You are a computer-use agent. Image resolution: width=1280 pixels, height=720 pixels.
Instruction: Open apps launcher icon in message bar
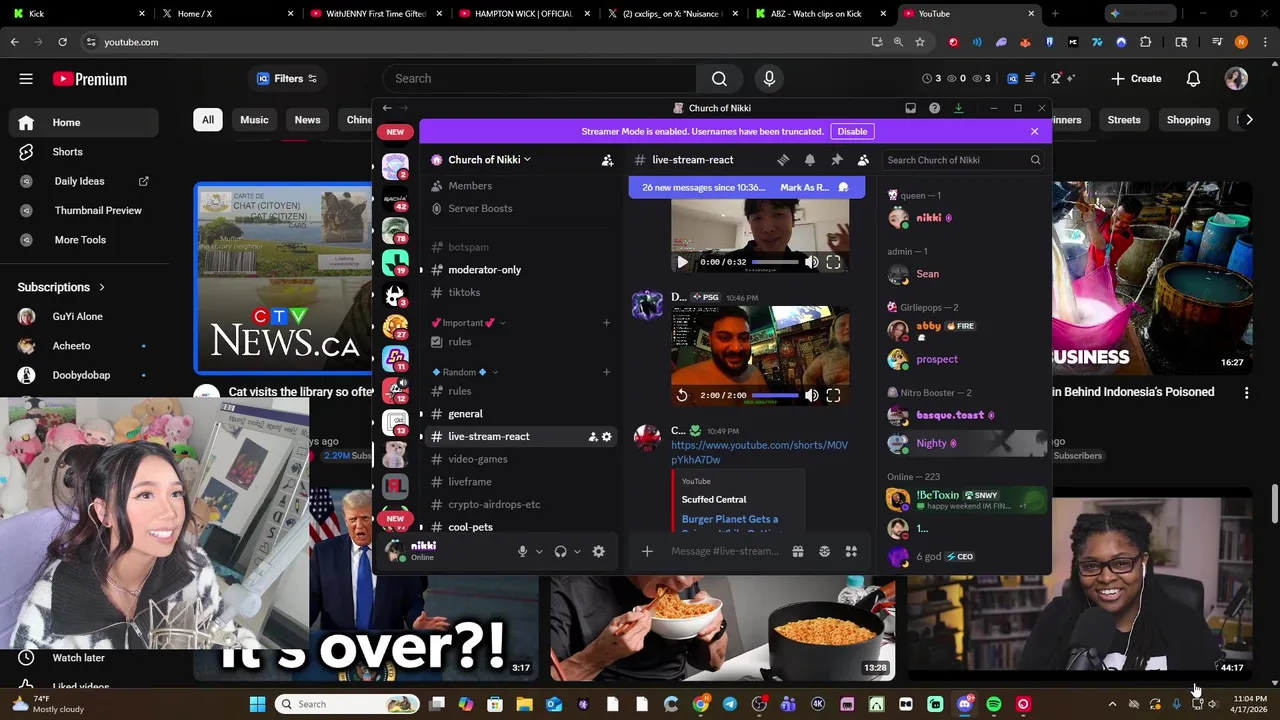point(851,551)
